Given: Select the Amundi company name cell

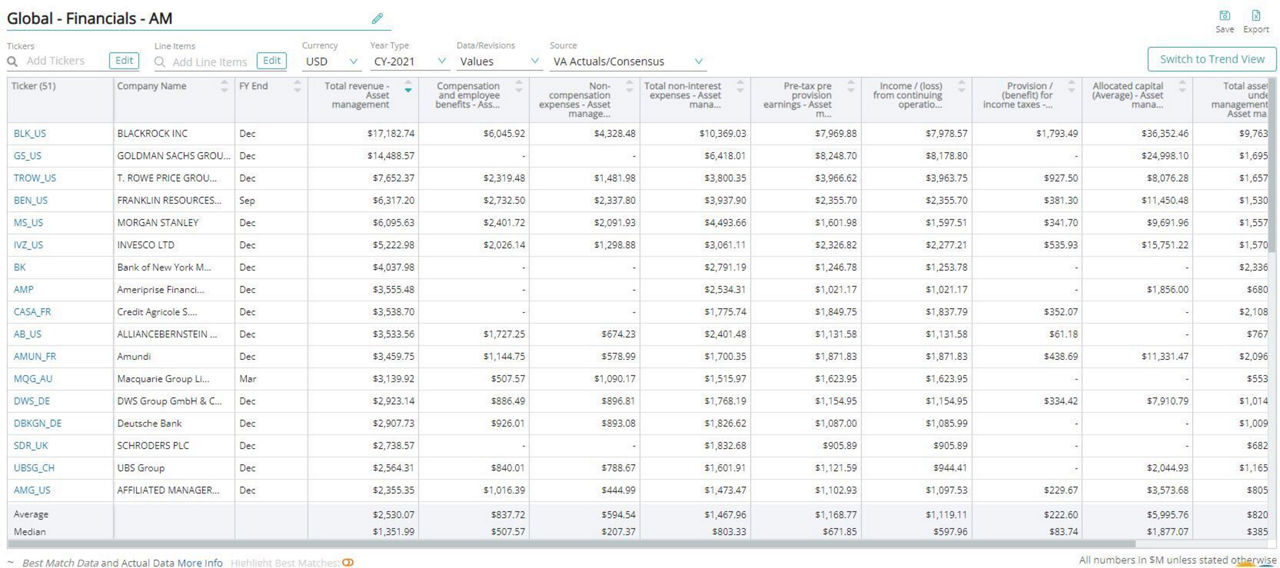Looking at the screenshot, I should click(x=173, y=356).
